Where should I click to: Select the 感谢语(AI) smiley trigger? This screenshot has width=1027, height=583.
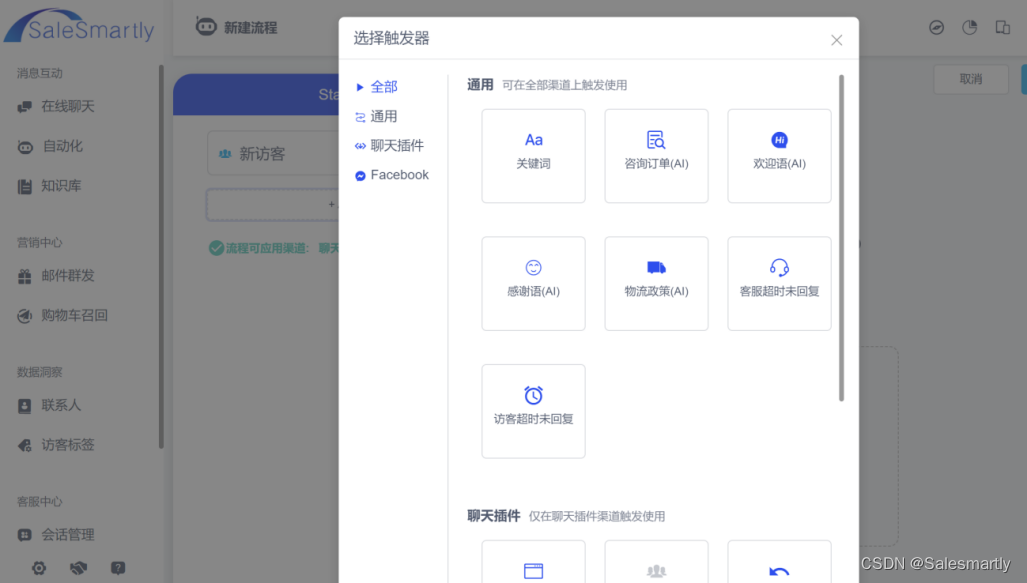(533, 283)
